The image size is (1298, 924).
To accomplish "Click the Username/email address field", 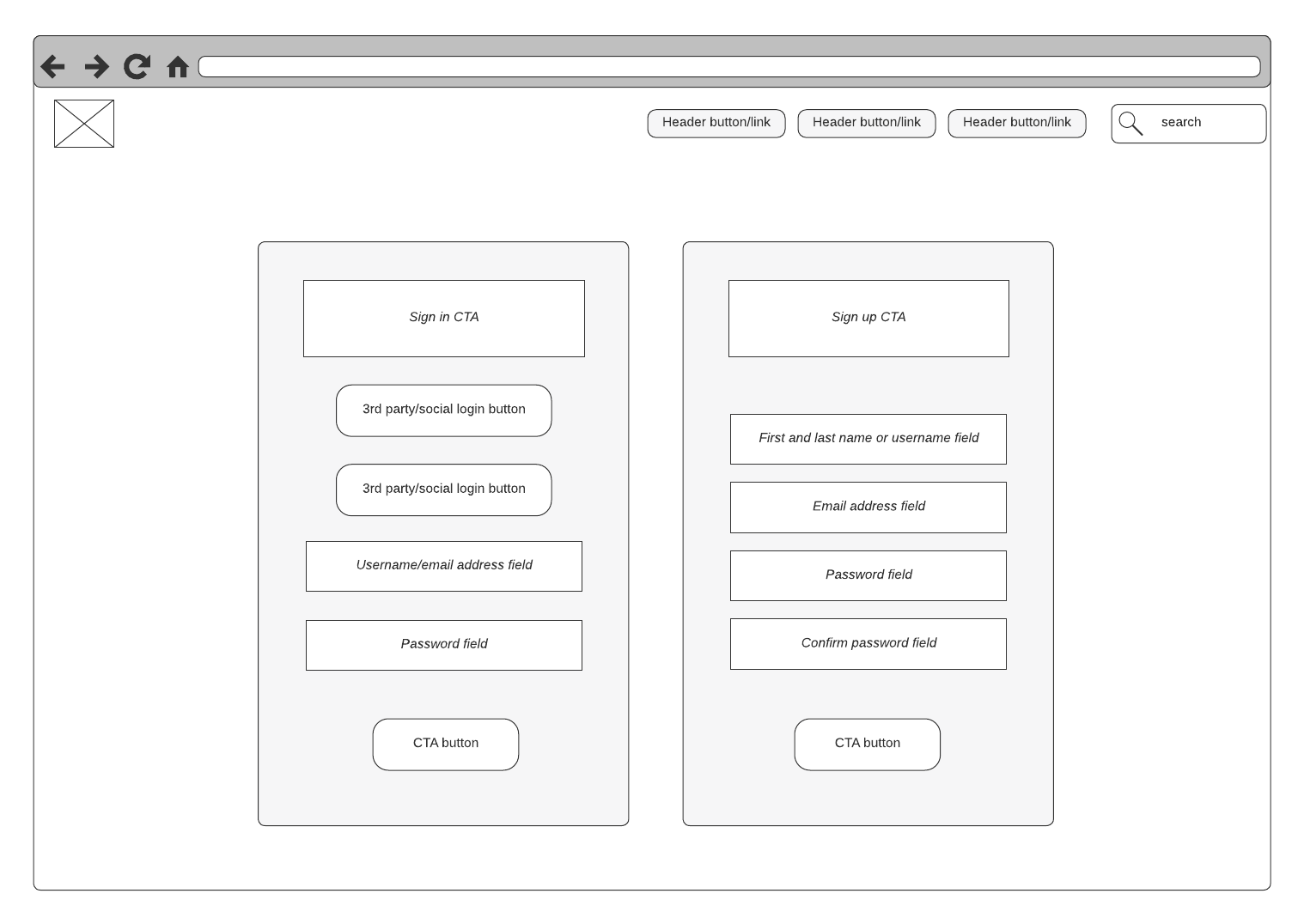I will click(x=443, y=566).
